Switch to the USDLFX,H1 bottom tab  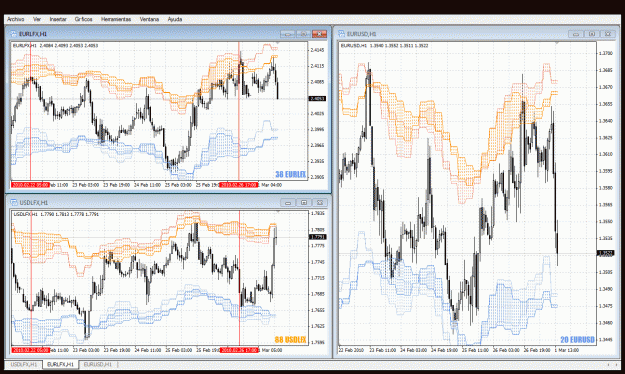pyautogui.click(x=24, y=364)
